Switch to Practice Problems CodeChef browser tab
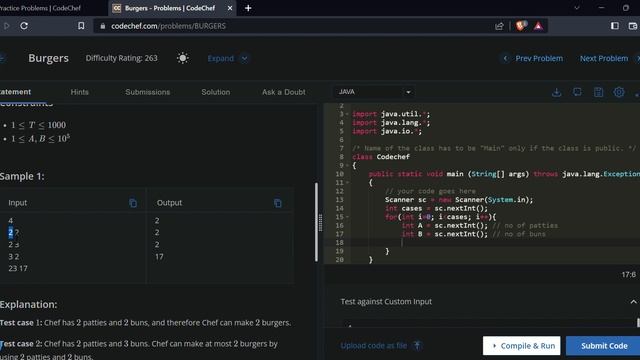 click(x=41, y=8)
